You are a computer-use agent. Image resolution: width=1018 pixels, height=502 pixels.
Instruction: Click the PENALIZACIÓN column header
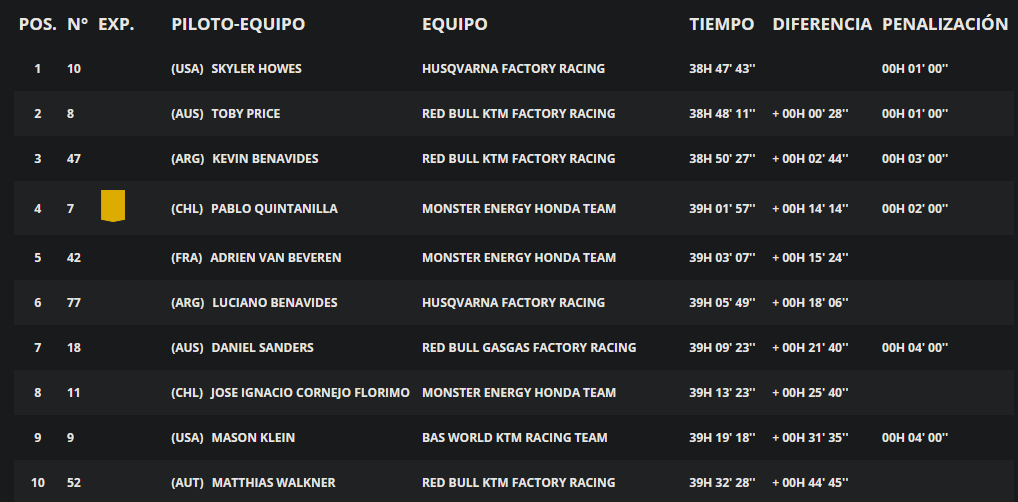[945, 23]
